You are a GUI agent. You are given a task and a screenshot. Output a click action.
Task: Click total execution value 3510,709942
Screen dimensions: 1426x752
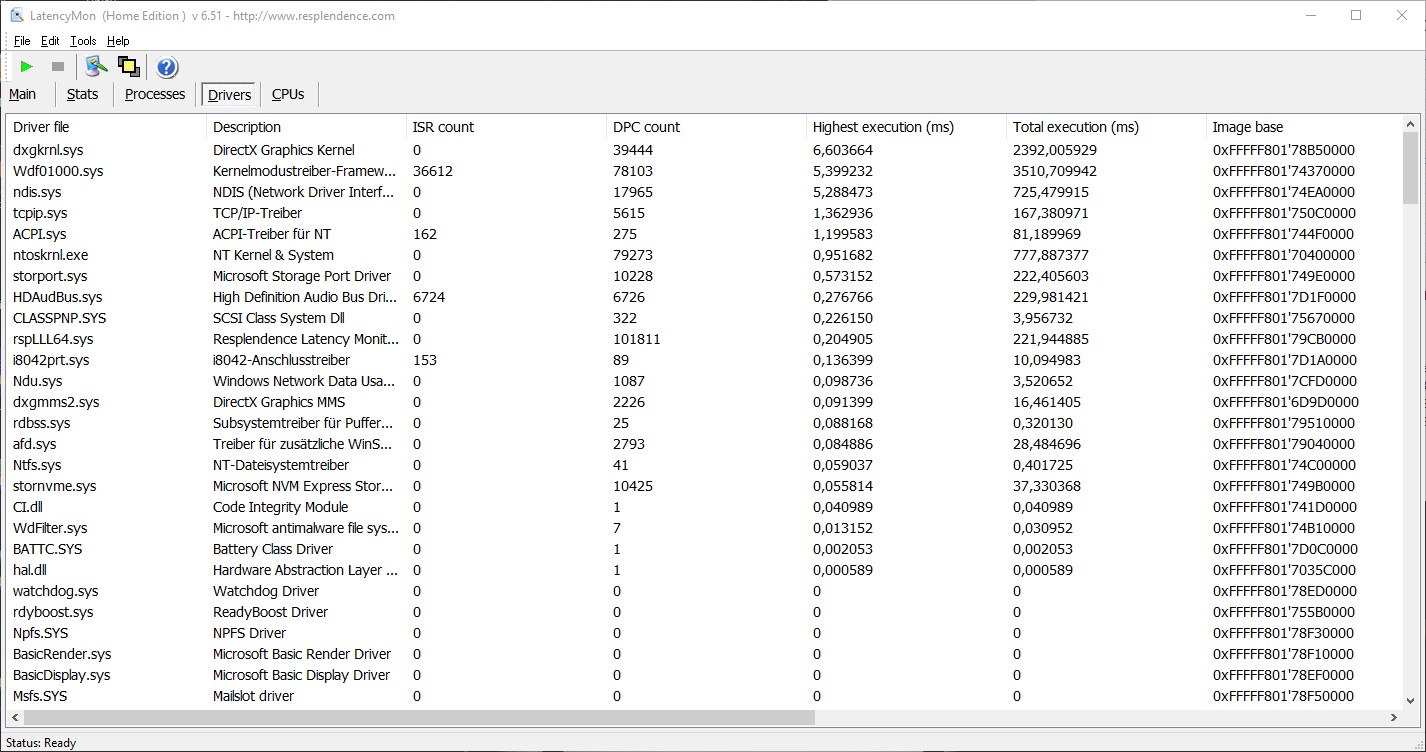(x=1055, y=171)
